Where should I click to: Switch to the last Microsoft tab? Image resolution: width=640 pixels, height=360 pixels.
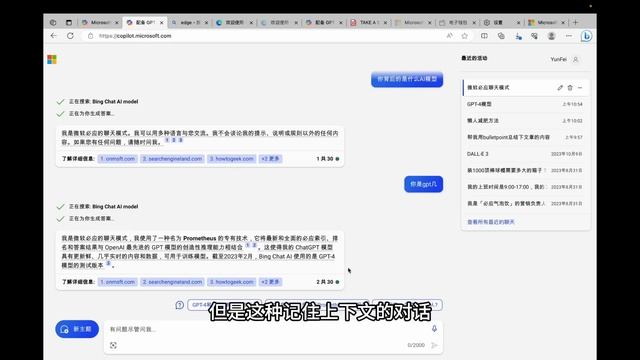point(547,22)
